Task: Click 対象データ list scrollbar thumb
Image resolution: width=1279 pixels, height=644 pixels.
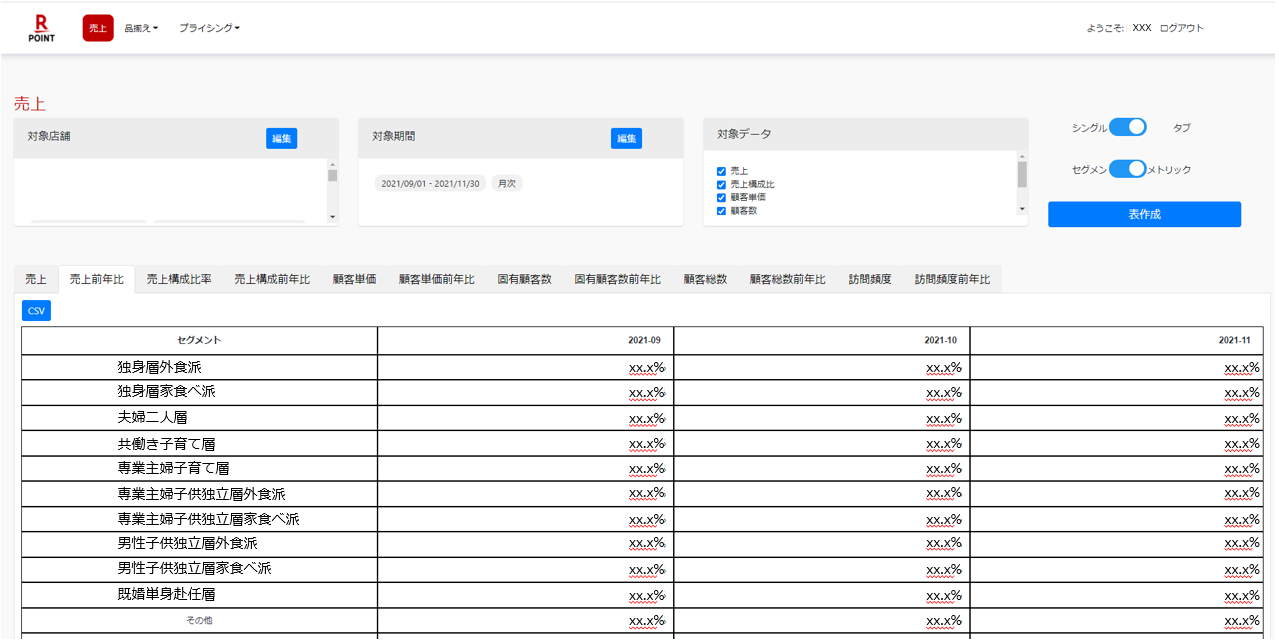Action: click(x=1022, y=175)
